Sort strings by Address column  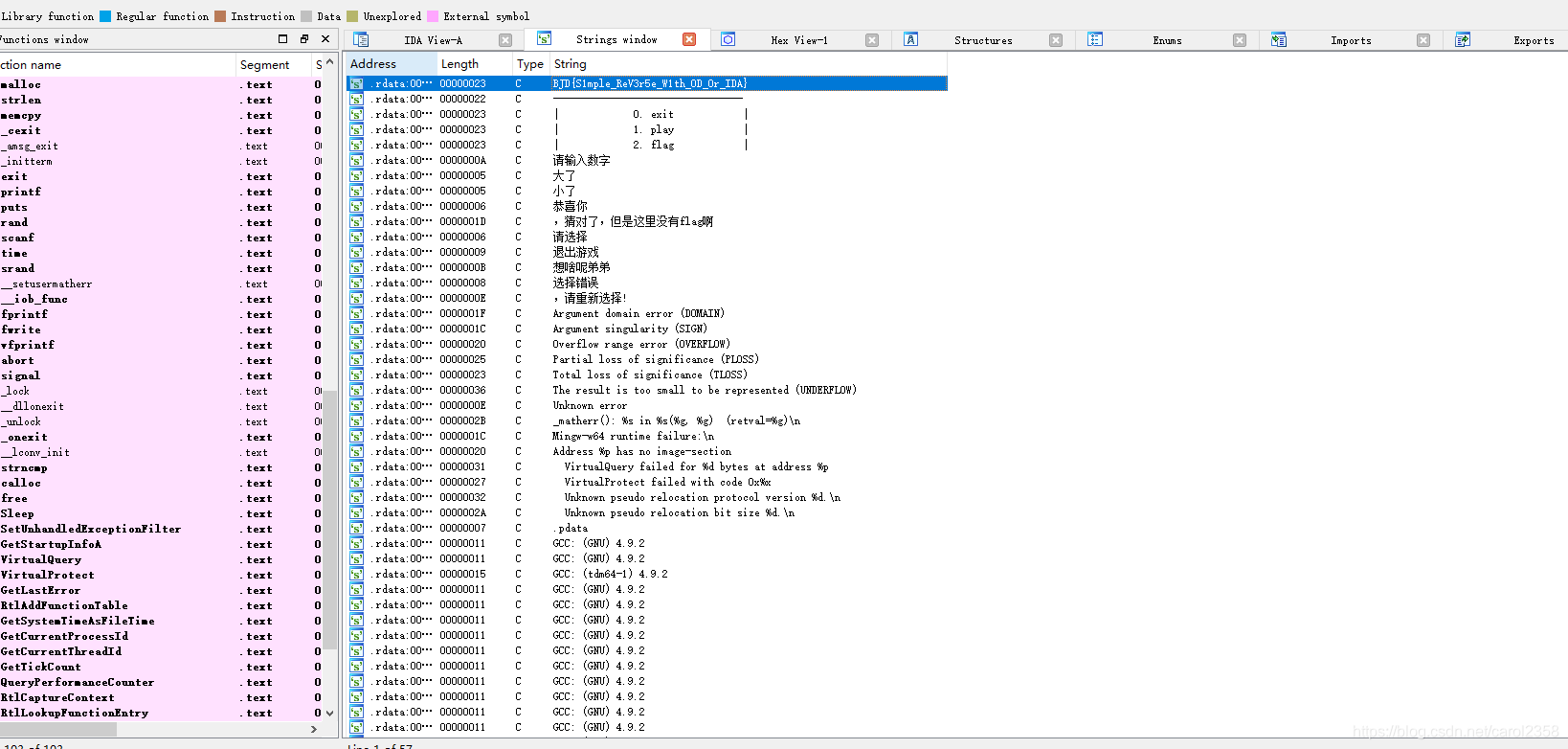tap(391, 64)
